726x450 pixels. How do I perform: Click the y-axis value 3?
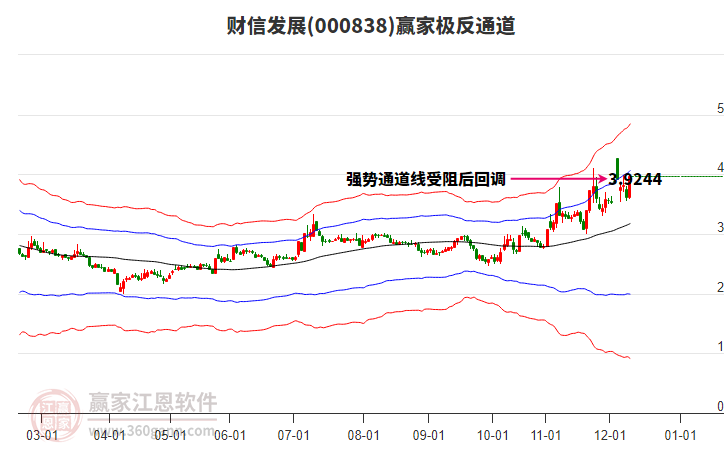[720, 227]
